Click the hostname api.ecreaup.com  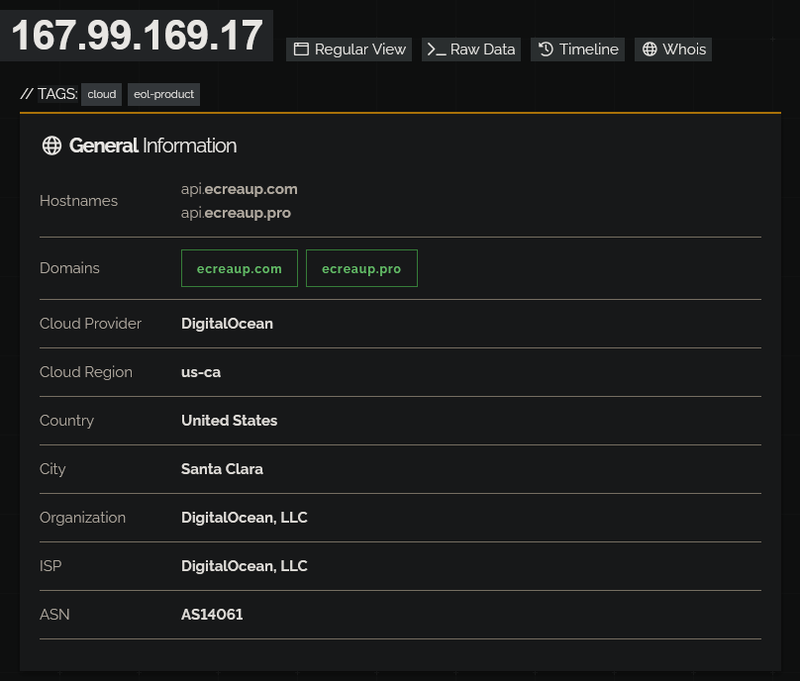coord(238,188)
